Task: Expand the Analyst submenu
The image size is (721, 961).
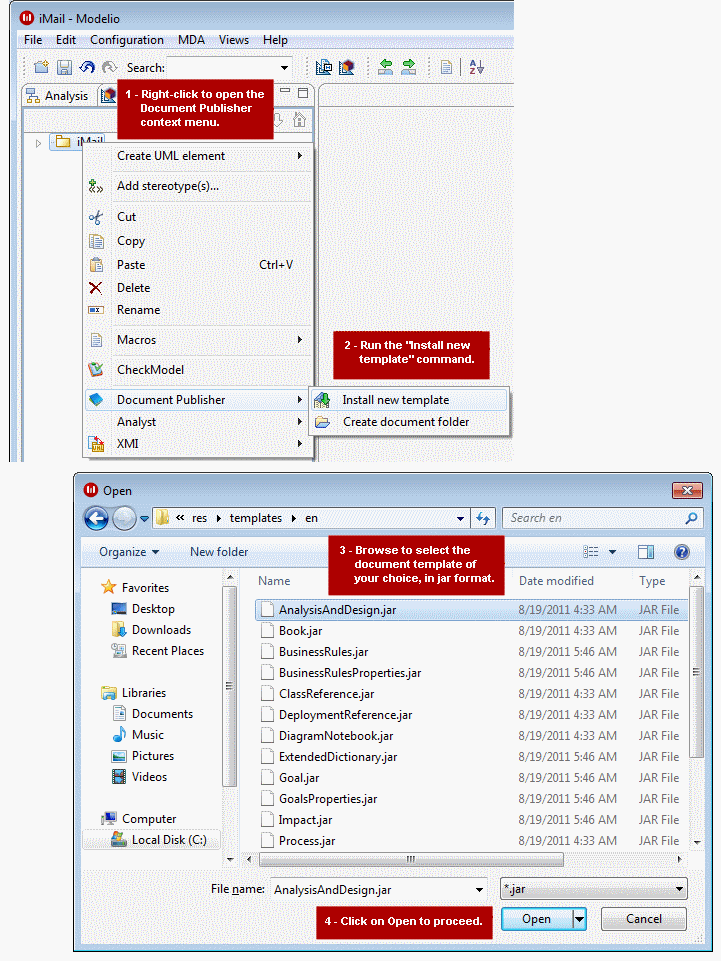Action: coord(197,422)
